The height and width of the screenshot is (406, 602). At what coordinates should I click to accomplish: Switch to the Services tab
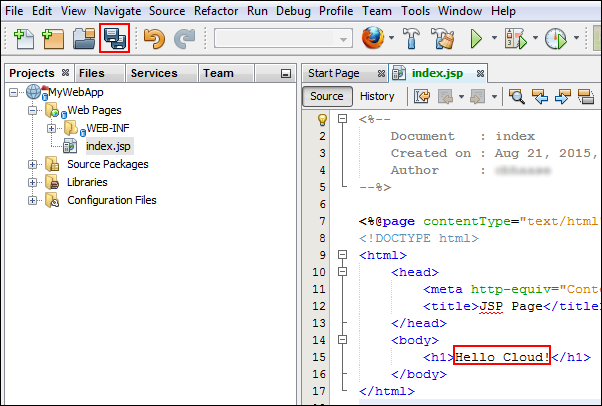click(x=154, y=73)
